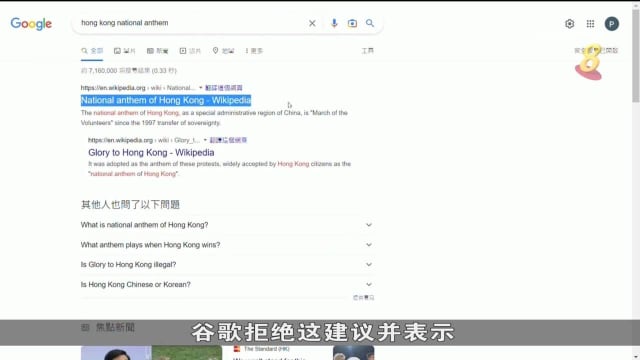
Task: Open National anthem of Hong Kong Wikipedia result
Action: (166, 100)
